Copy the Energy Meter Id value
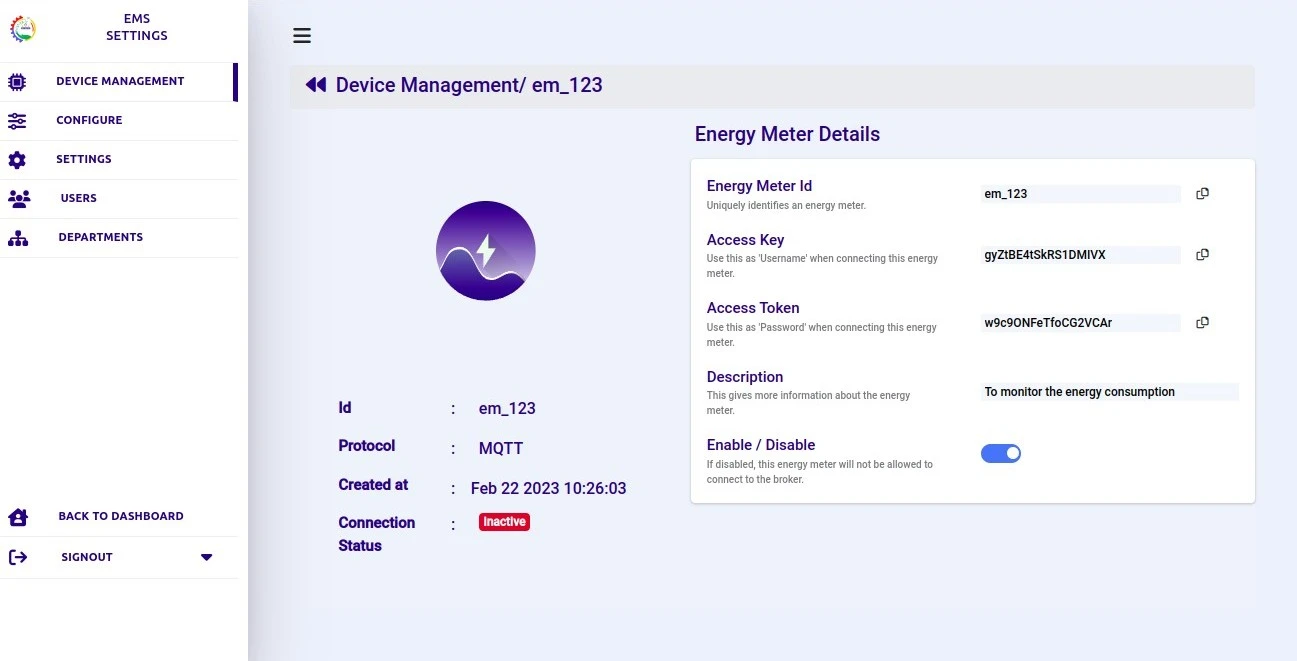The height and width of the screenshot is (661, 1297). pyautogui.click(x=1203, y=194)
